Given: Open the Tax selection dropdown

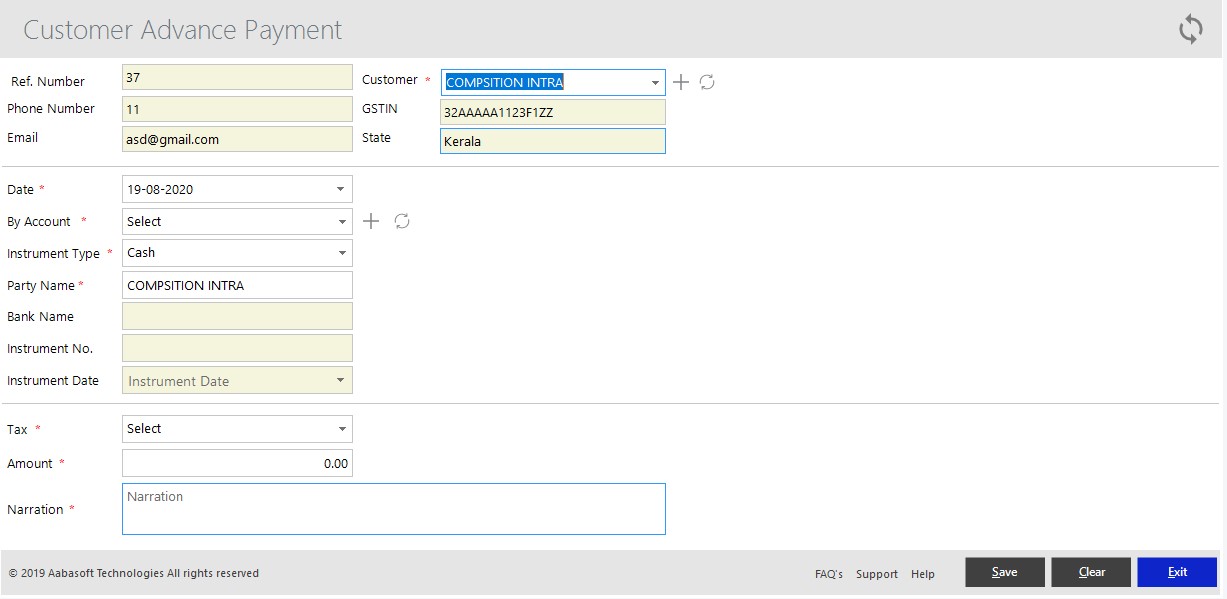Looking at the screenshot, I should tap(340, 429).
